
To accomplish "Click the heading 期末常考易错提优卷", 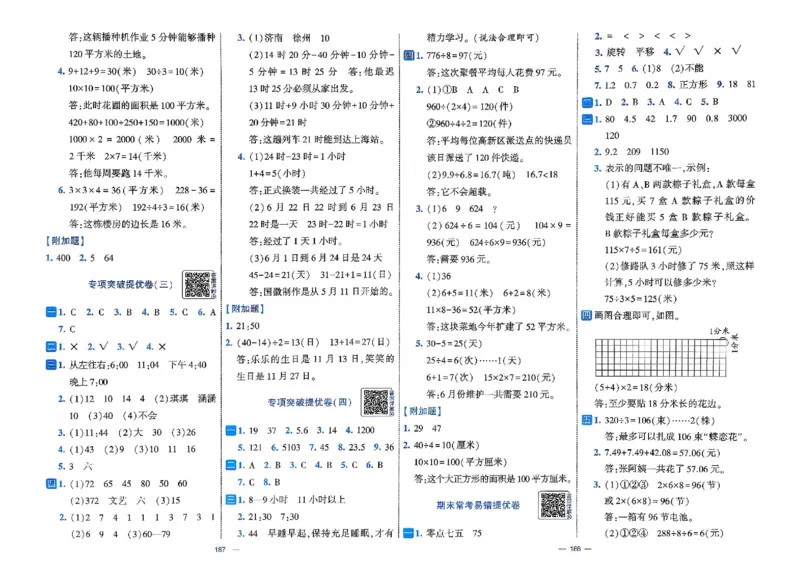I will coord(478,505).
